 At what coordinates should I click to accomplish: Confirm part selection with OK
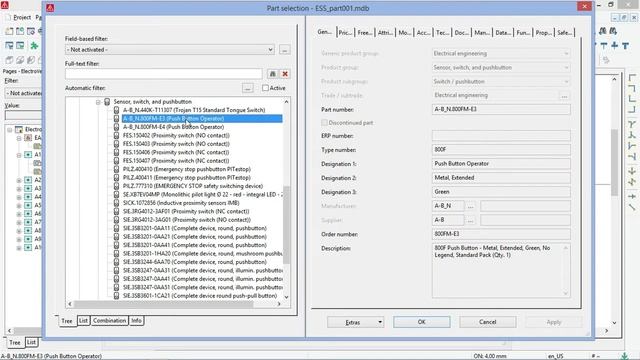pos(422,322)
